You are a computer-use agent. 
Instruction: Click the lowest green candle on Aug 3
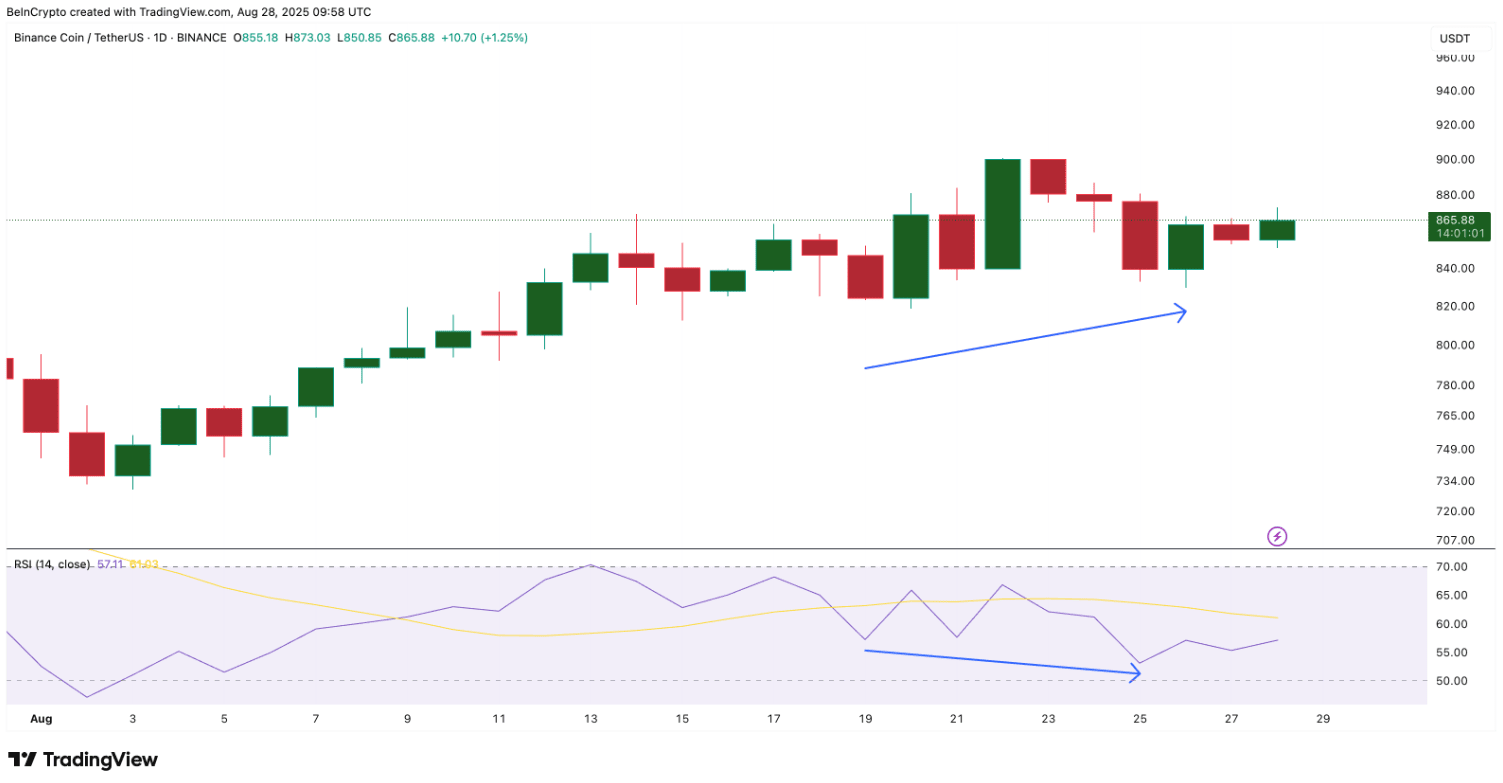132,460
